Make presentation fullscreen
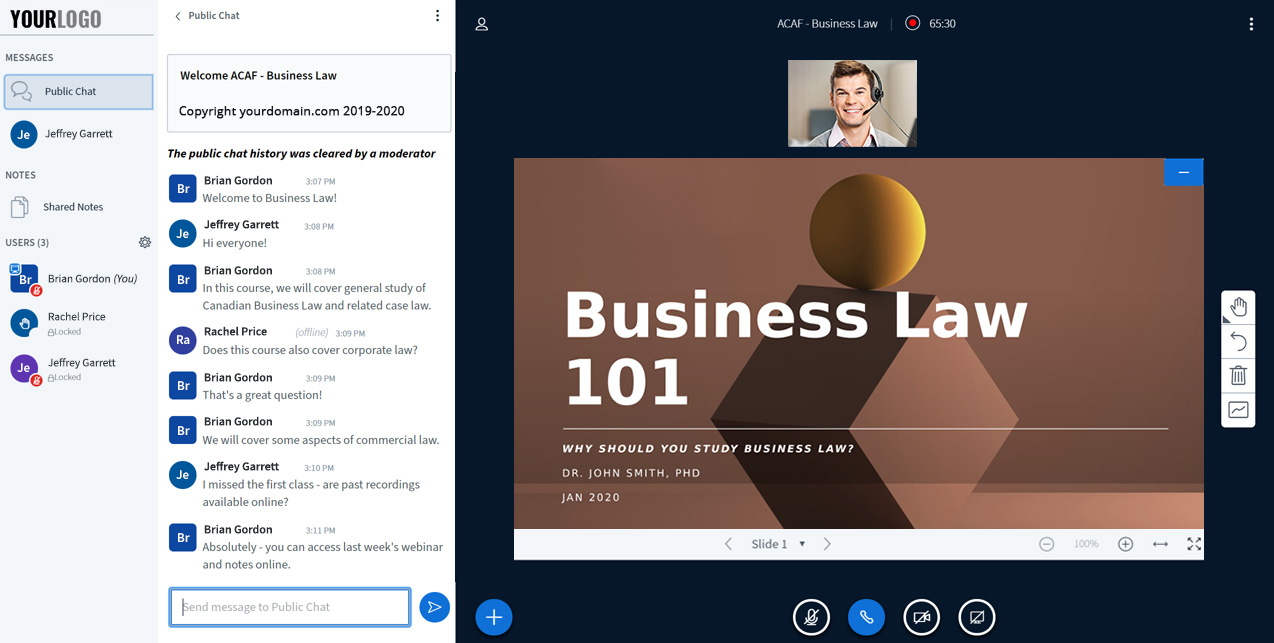 pos(1194,544)
